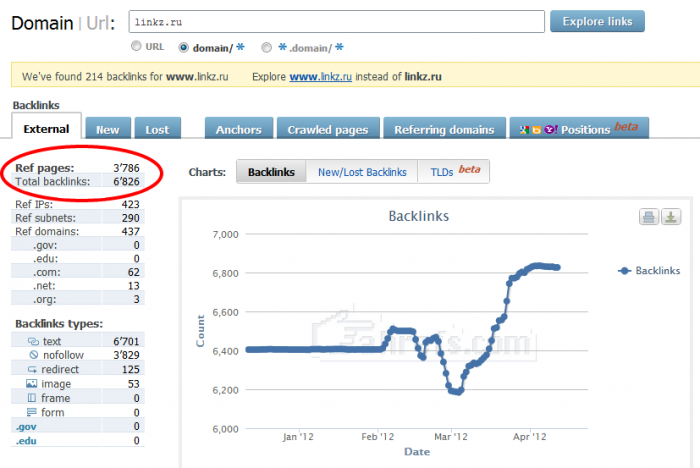This screenshot has height=468, width=700.
Task: Follow the www.linkz.ru link
Action: [x=321, y=77]
